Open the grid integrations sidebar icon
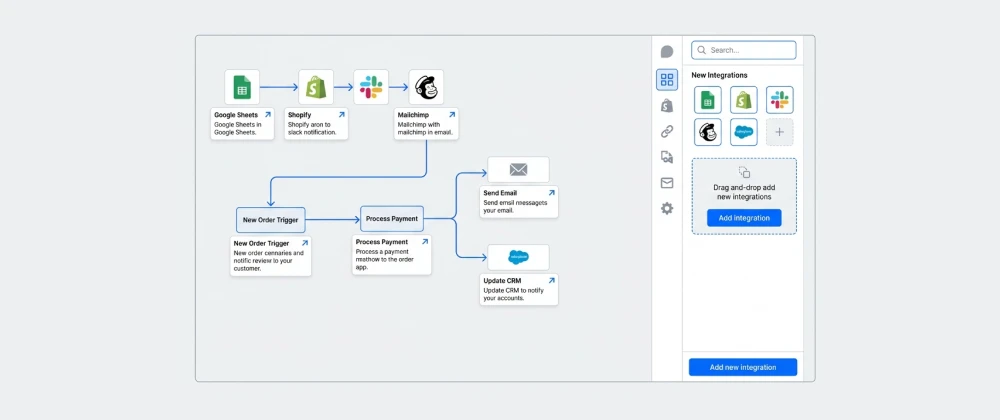 (667, 80)
